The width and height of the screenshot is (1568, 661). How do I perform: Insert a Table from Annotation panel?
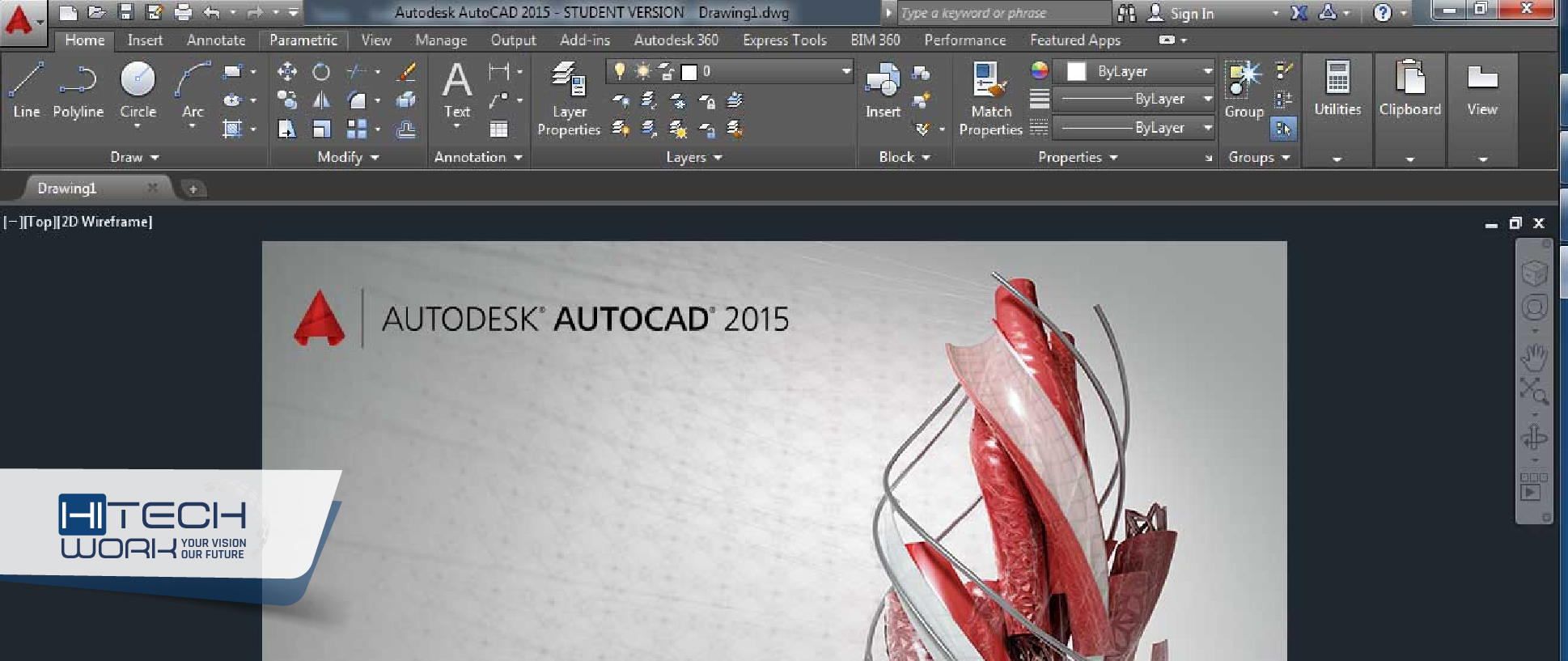pos(499,129)
